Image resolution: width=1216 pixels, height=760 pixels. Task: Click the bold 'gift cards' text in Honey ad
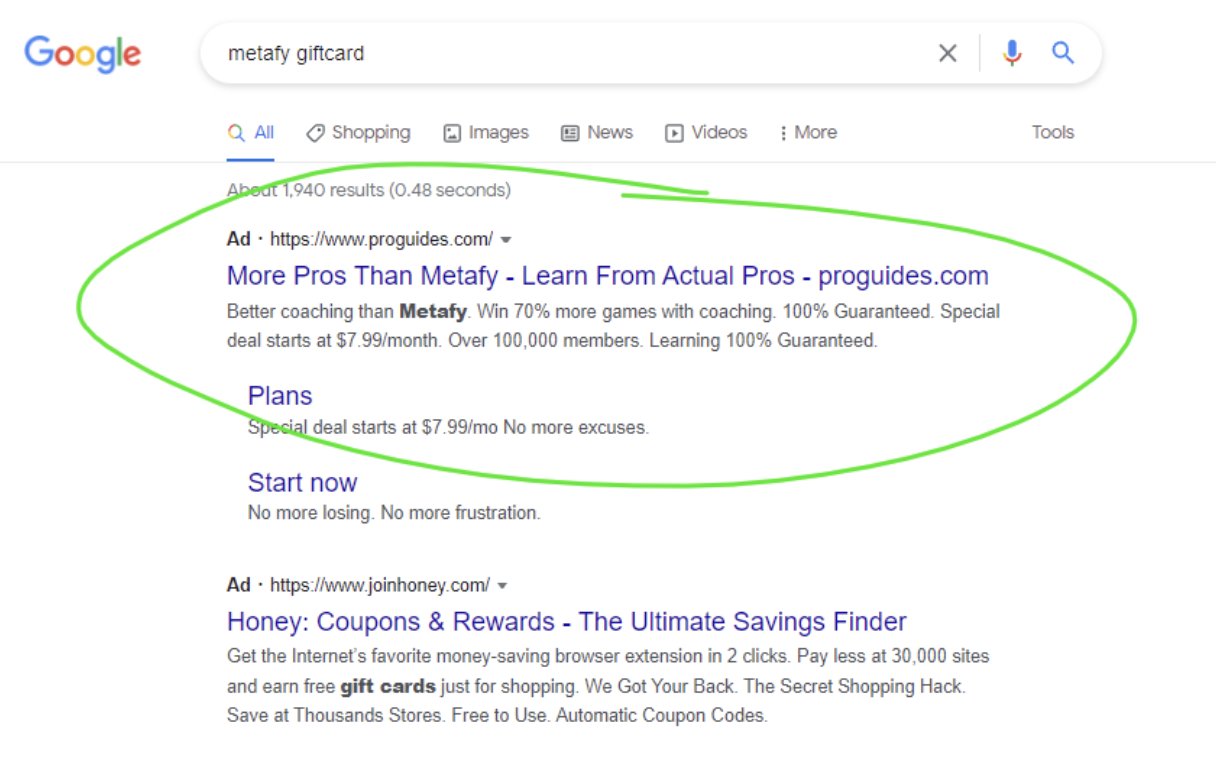click(388, 686)
